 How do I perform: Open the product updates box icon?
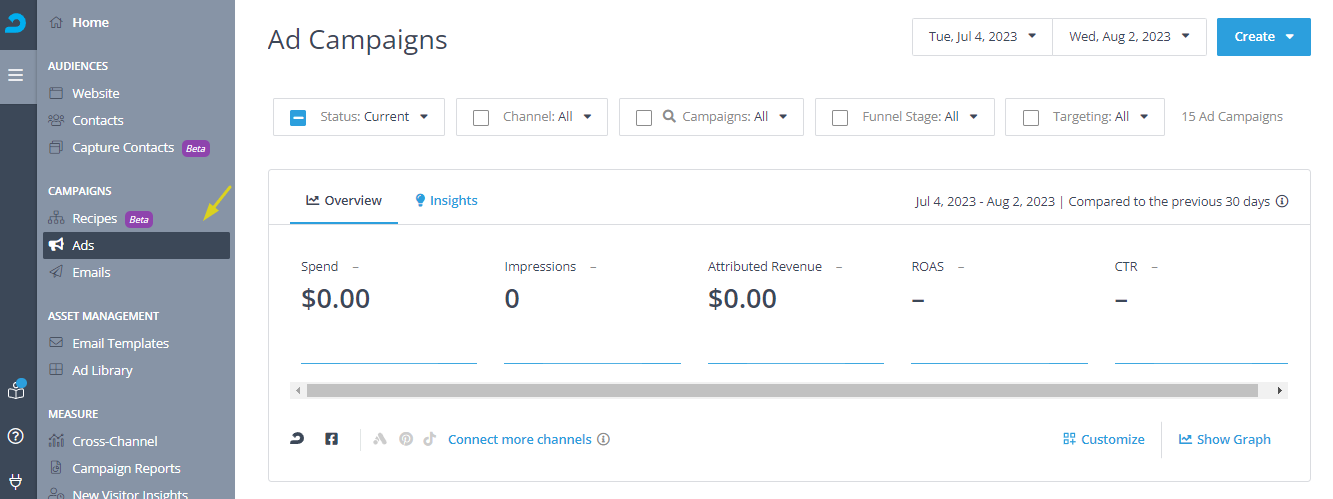pos(16,390)
